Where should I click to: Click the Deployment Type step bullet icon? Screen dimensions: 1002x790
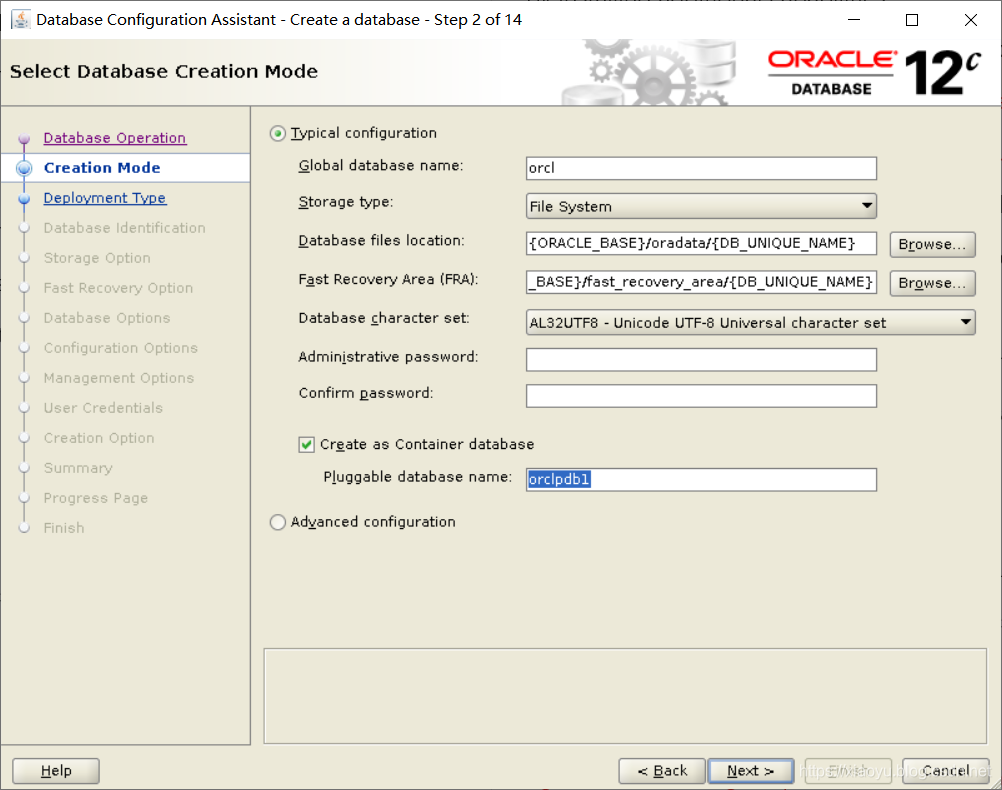coord(24,199)
